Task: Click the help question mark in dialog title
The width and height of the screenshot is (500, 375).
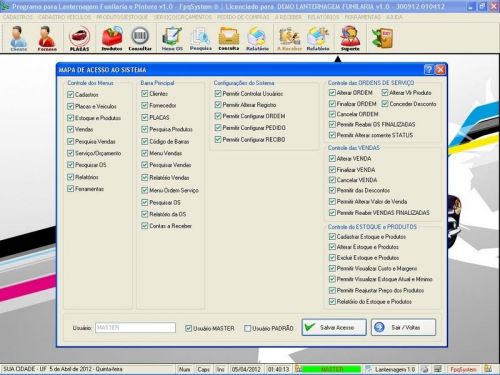Action: pos(429,69)
